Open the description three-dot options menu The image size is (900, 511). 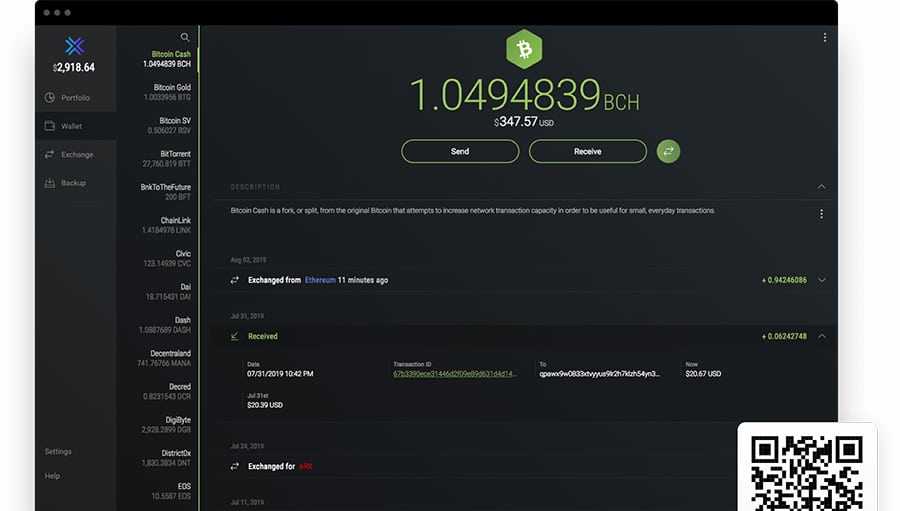(821, 214)
